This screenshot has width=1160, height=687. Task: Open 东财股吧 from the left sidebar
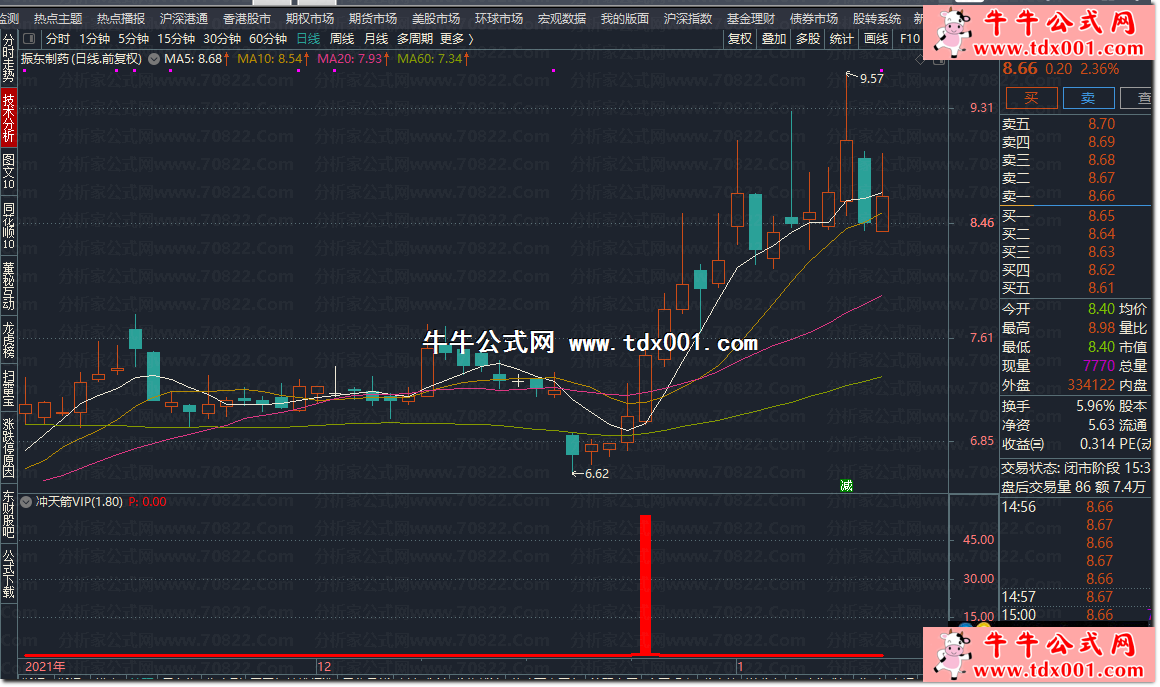tap(9, 514)
